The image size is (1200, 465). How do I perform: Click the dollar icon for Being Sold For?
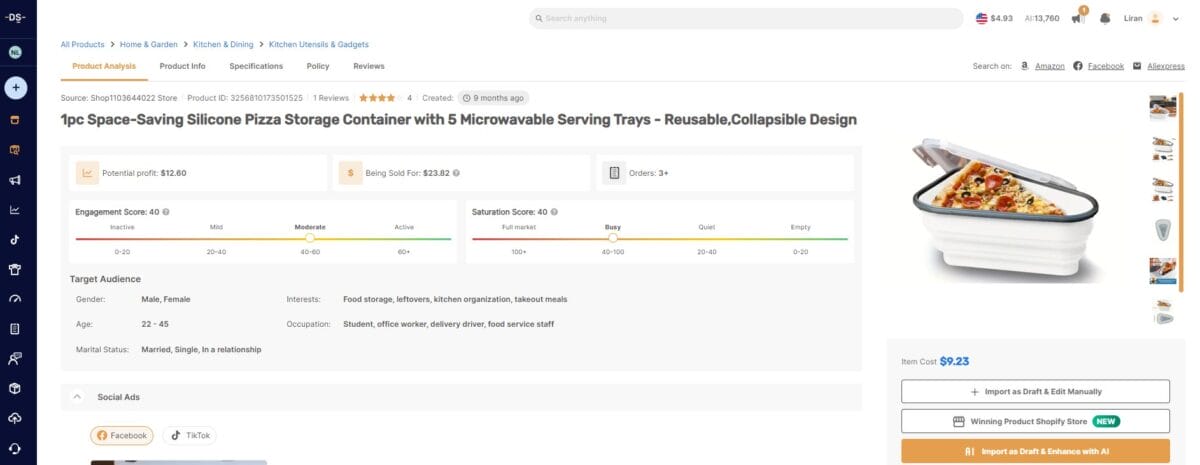point(350,173)
